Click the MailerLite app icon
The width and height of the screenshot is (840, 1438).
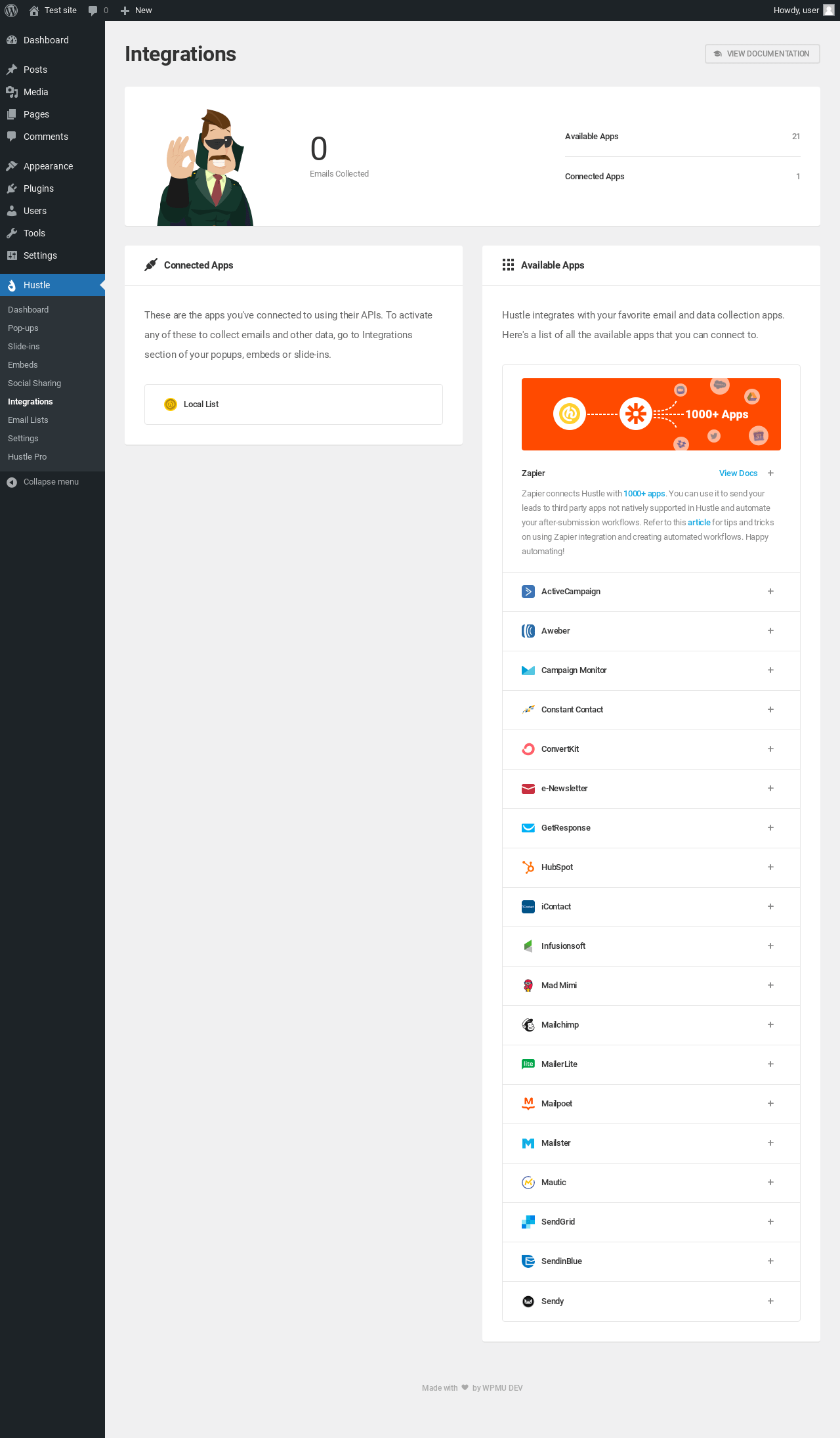click(528, 1064)
